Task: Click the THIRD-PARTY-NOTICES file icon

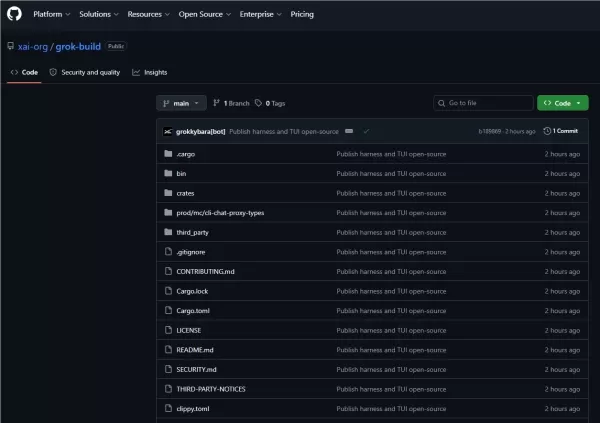Action: point(168,389)
